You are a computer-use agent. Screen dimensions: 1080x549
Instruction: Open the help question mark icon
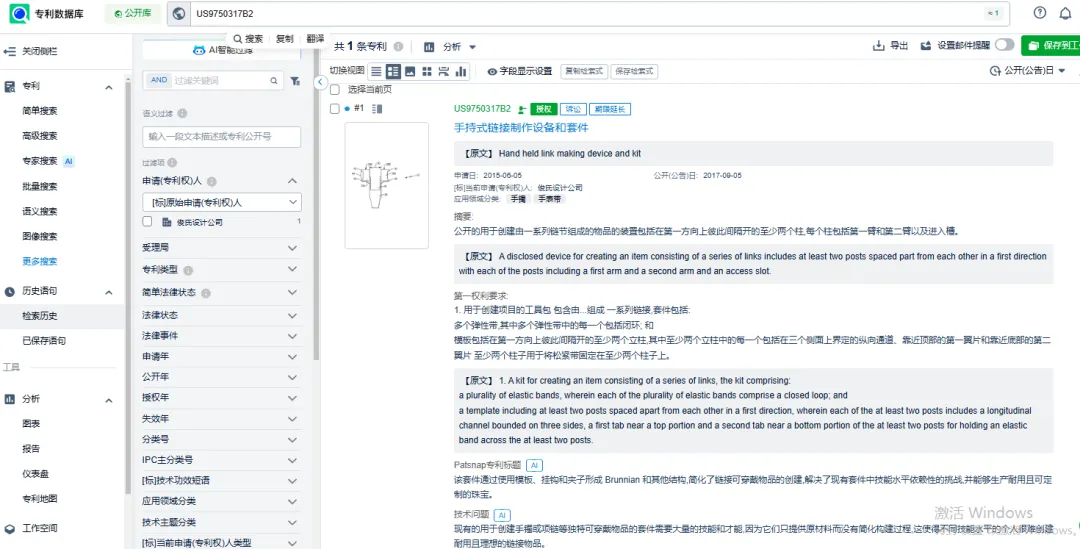coord(1040,13)
